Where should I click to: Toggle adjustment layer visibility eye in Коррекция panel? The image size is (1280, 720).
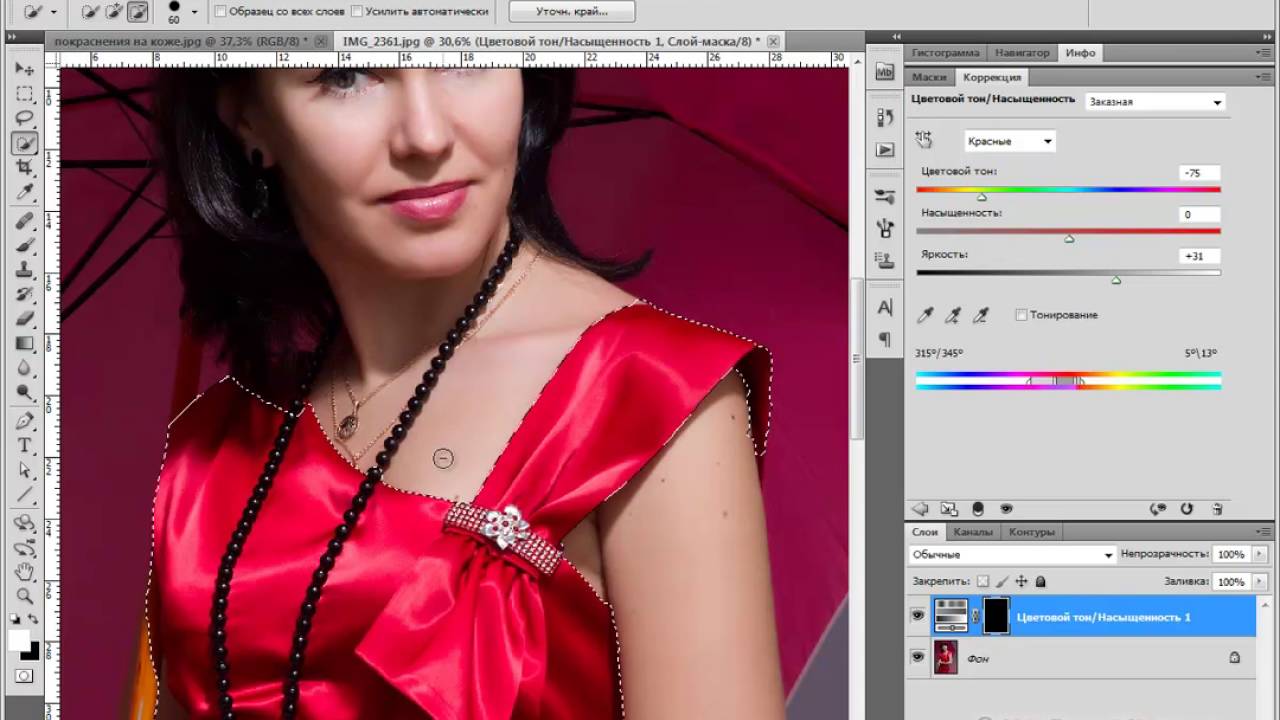point(1006,509)
